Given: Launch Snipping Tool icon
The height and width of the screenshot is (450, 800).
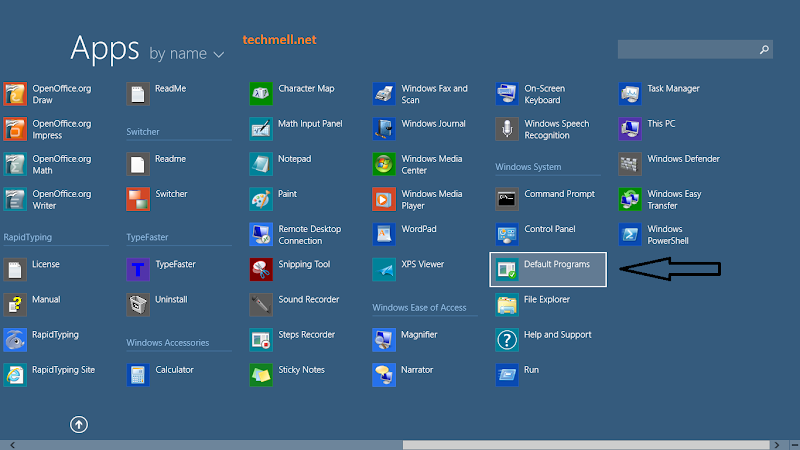Looking at the screenshot, I should [x=261, y=270].
